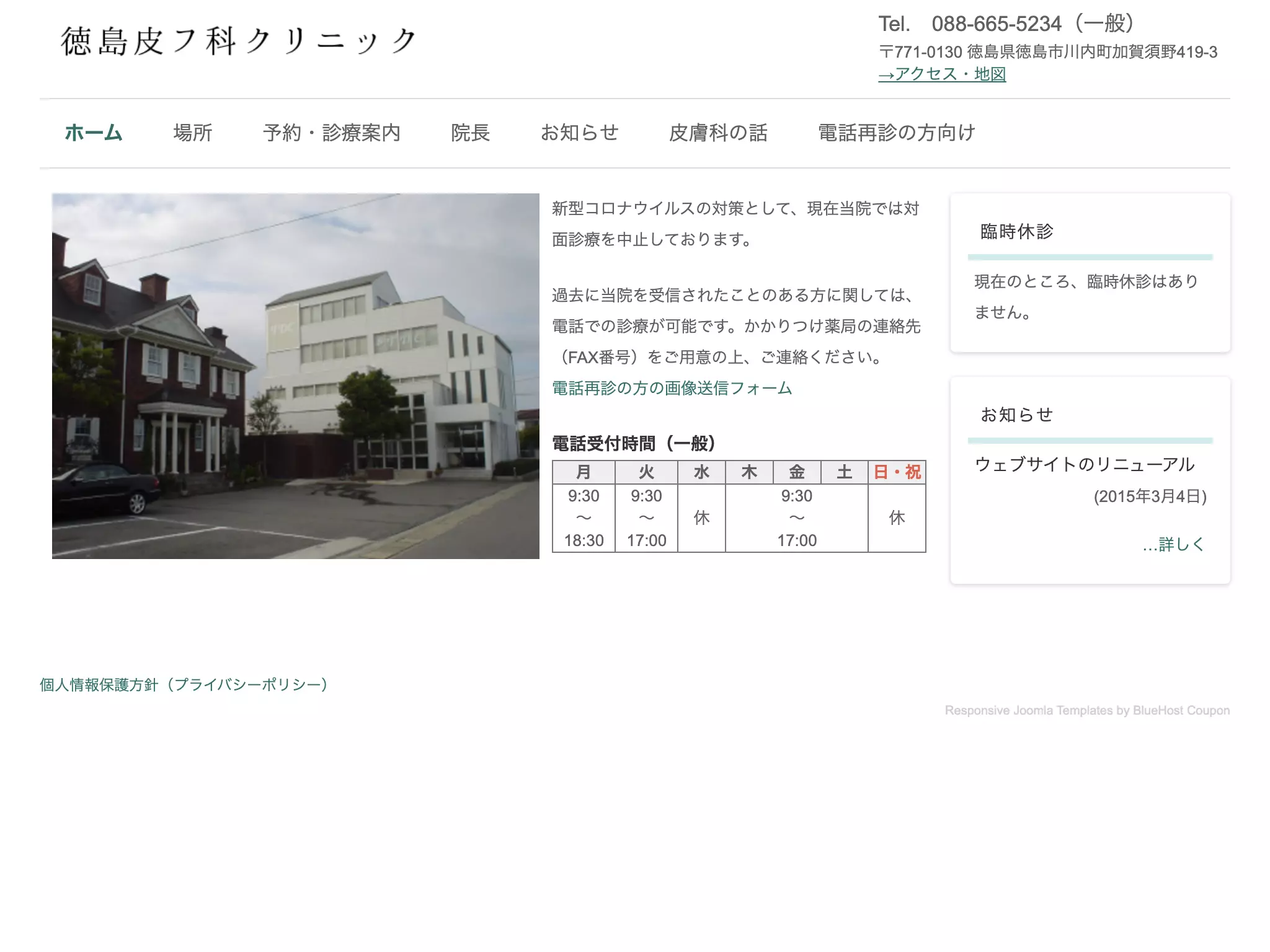Screen dimensions: 1270x952
Task: Go to the 場所 page
Action: [x=193, y=133]
